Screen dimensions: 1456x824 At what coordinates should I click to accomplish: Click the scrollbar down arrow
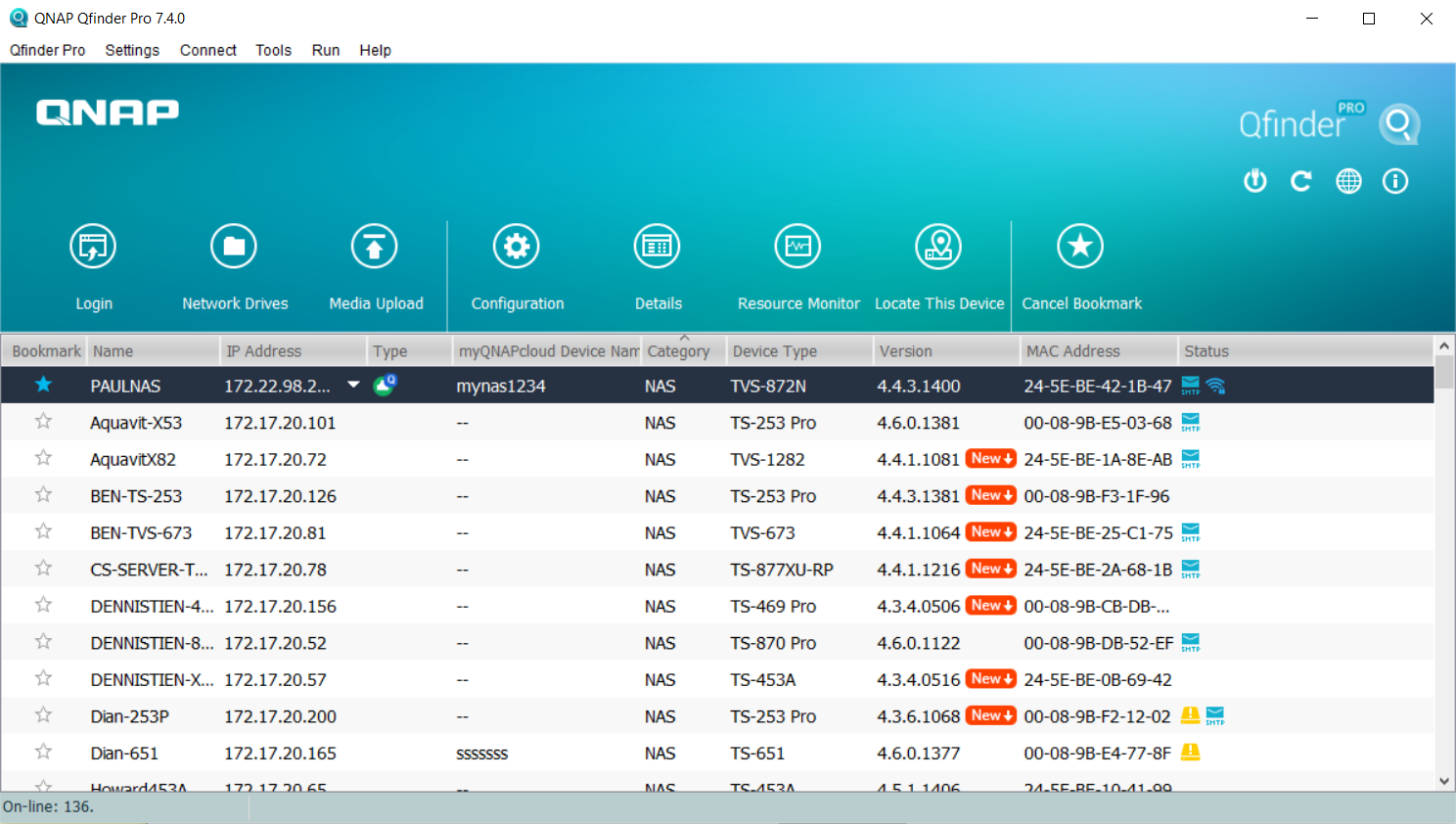click(x=1444, y=781)
